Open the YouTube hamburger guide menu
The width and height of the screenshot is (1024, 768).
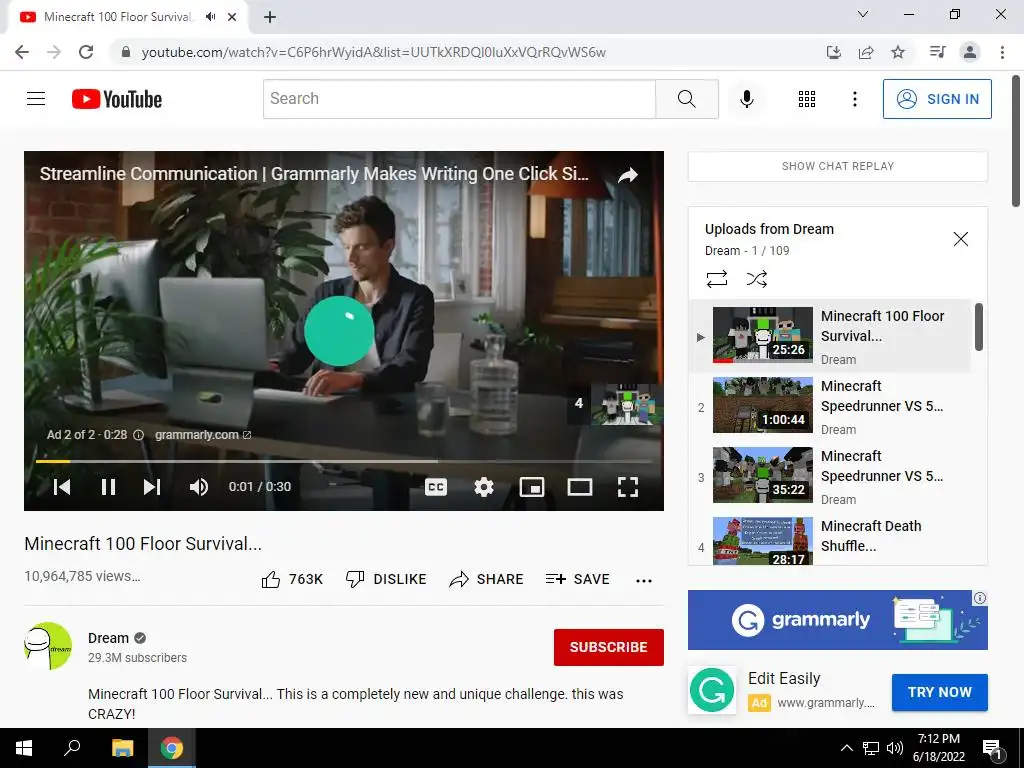pyautogui.click(x=36, y=99)
